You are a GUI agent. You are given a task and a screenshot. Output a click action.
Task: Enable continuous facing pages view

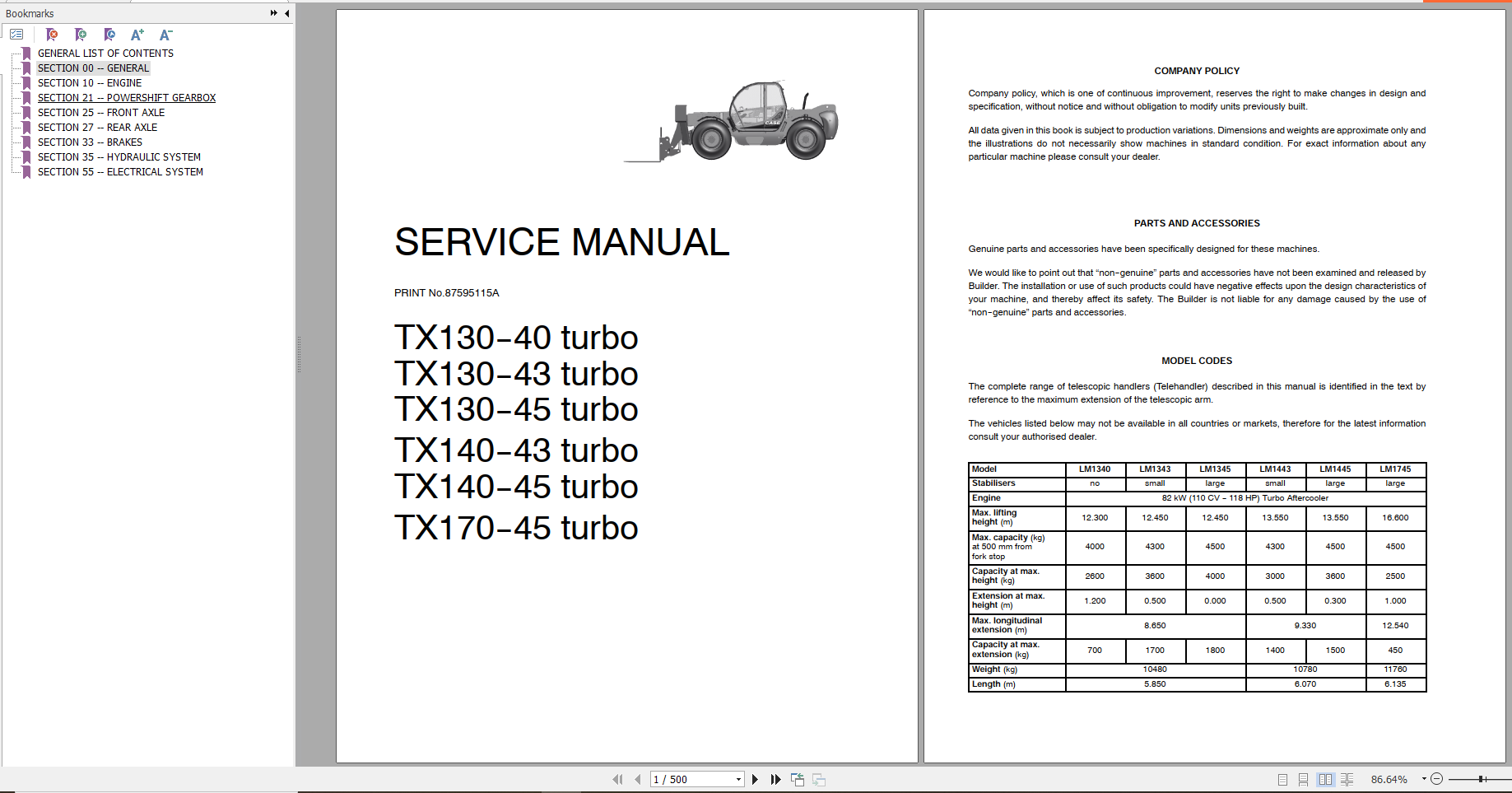[1347, 779]
